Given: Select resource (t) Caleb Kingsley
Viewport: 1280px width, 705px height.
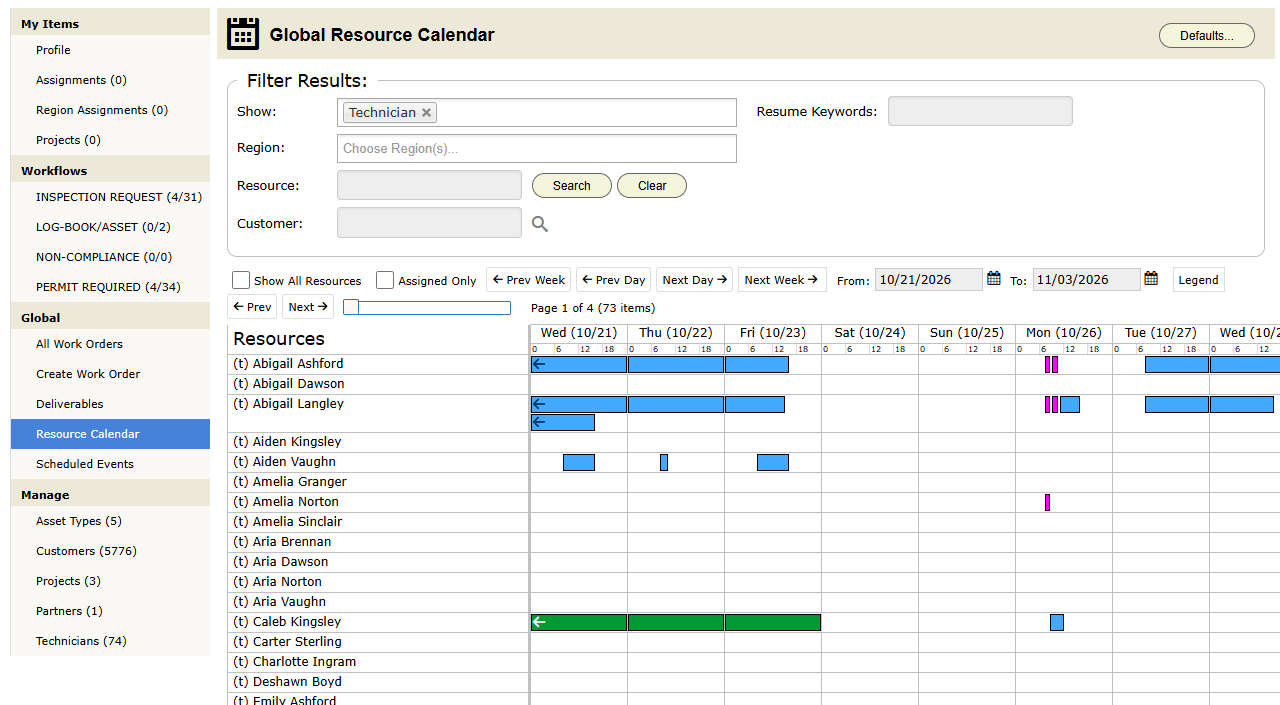Looking at the screenshot, I should click(287, 622).
